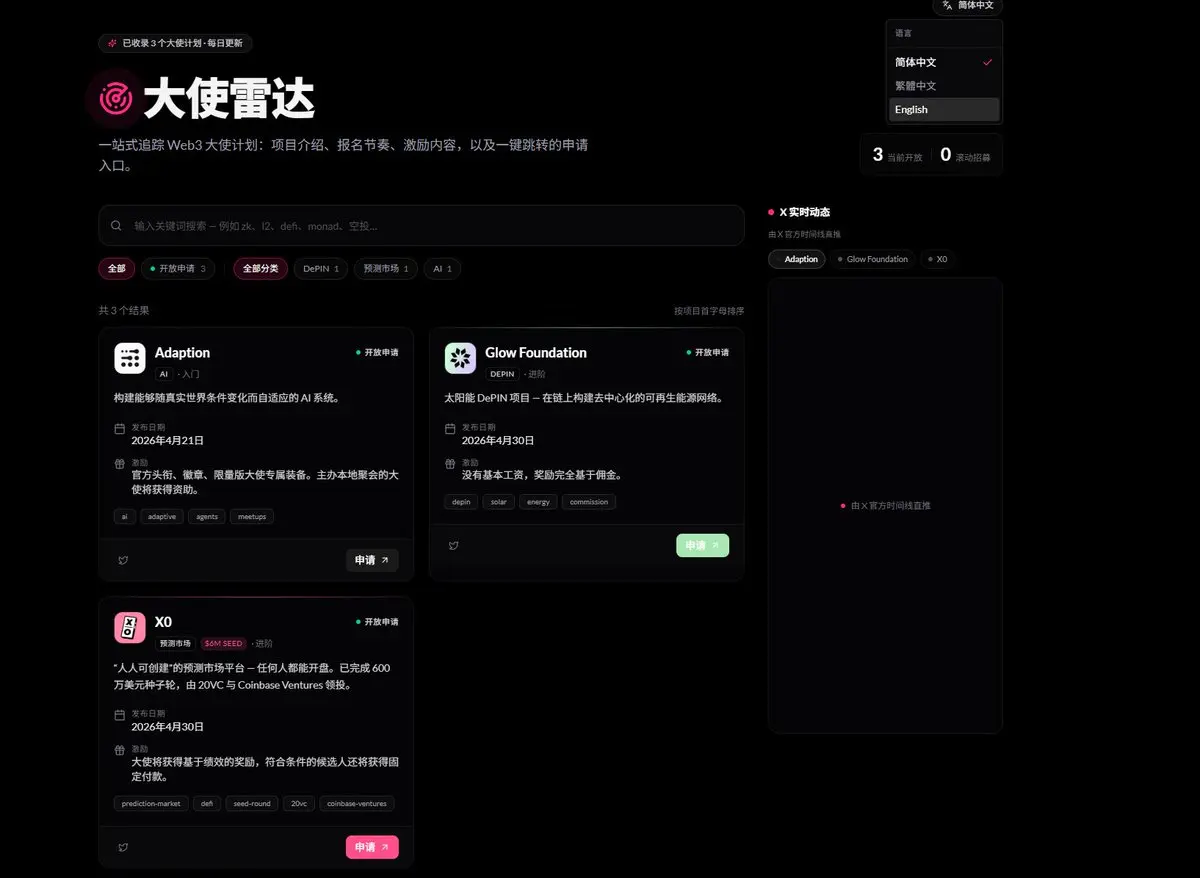
Task: Click the 'defi' tag on X0
Action: pos(207,803)
